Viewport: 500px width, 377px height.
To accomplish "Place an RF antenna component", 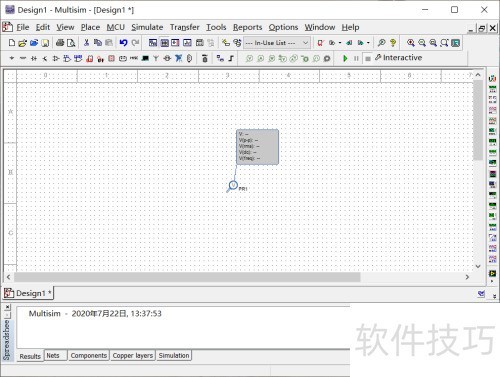I will pyautogui.click(x=156, y=58).
